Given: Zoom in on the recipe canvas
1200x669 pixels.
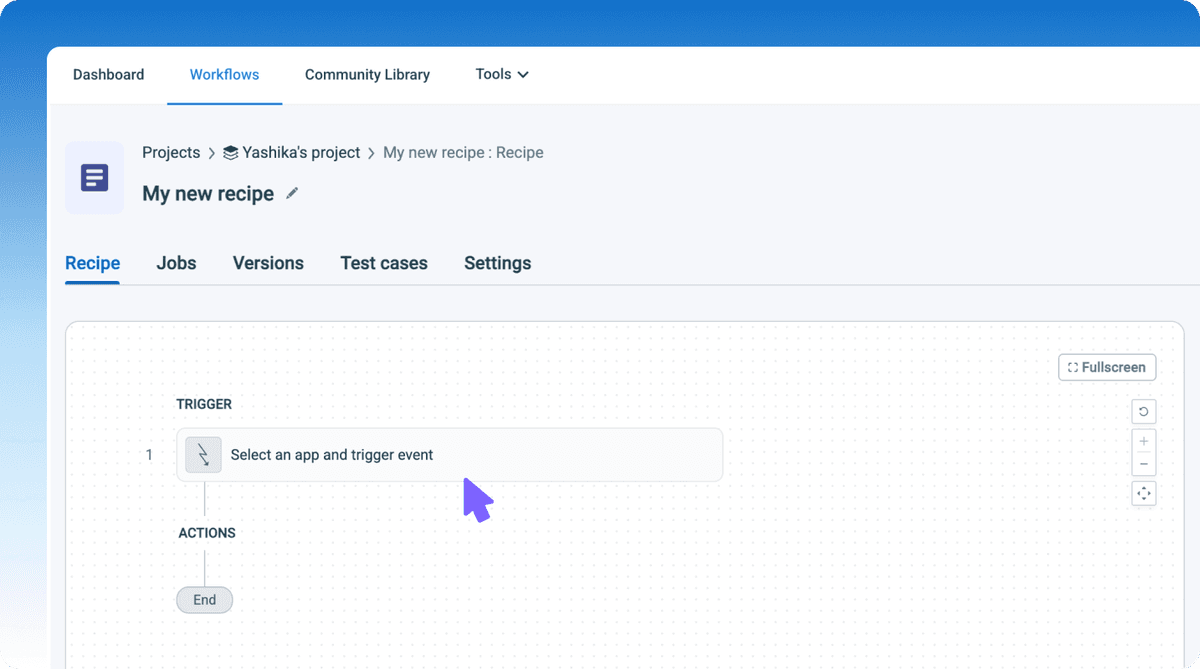Looking at the screenshot, I should pos(1143,440).
